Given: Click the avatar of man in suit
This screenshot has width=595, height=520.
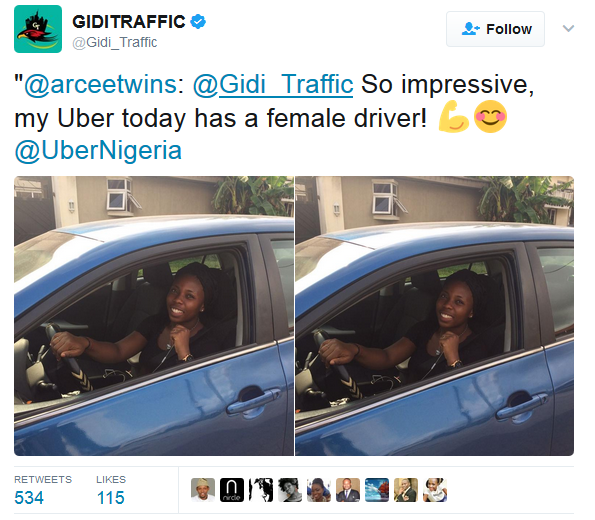Looking at the screenshot, I should 348,490.
